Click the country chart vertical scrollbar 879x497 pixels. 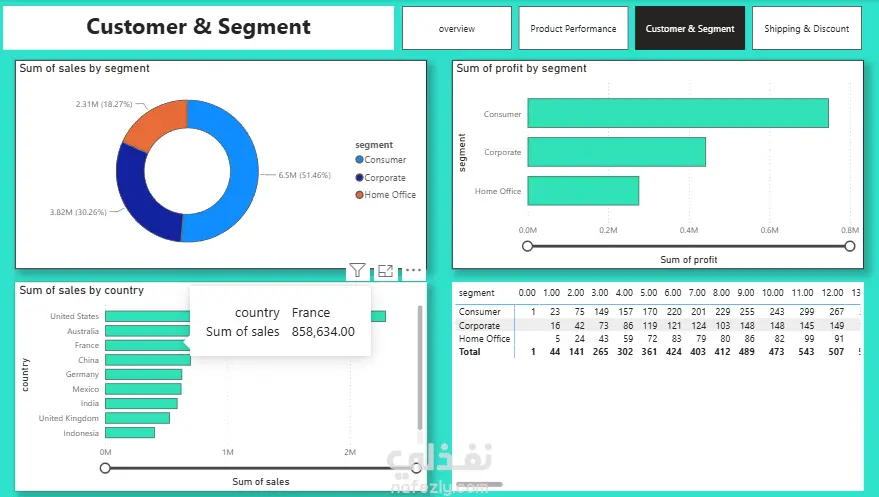pos(420,368)
